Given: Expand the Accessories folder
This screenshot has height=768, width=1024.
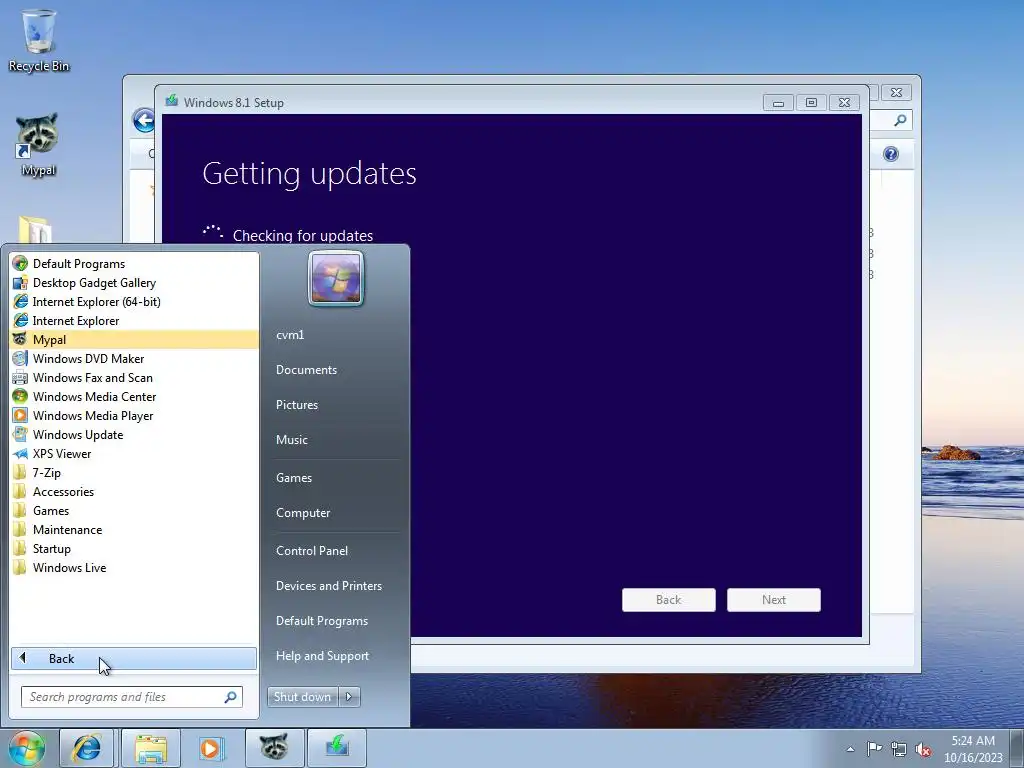Looking at the screenshot, I should (x=134, y=492).
